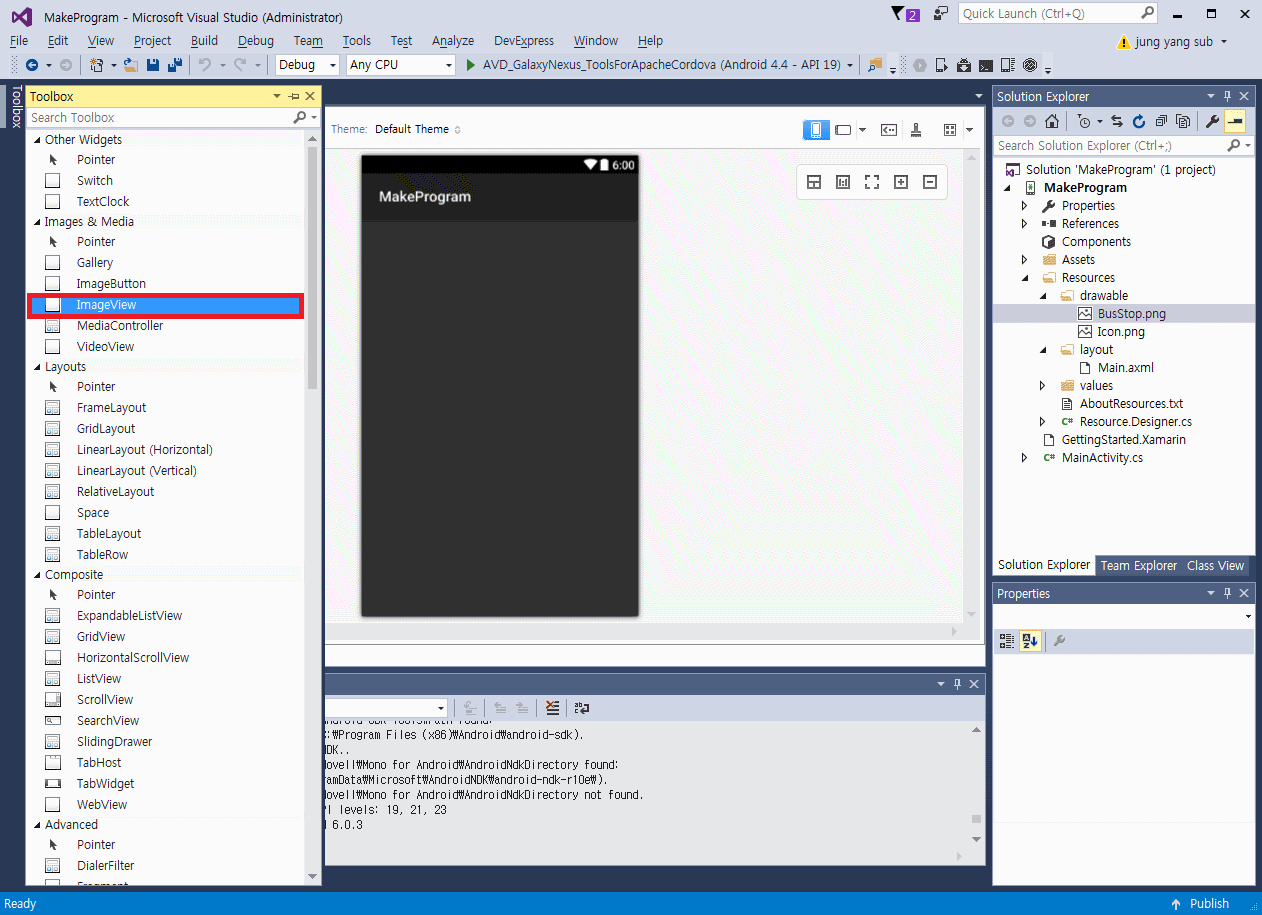The width and height of the screenshot is (1262, 915).
Task: Switch to the Team Explorer tab
Action: point(1139,565)
